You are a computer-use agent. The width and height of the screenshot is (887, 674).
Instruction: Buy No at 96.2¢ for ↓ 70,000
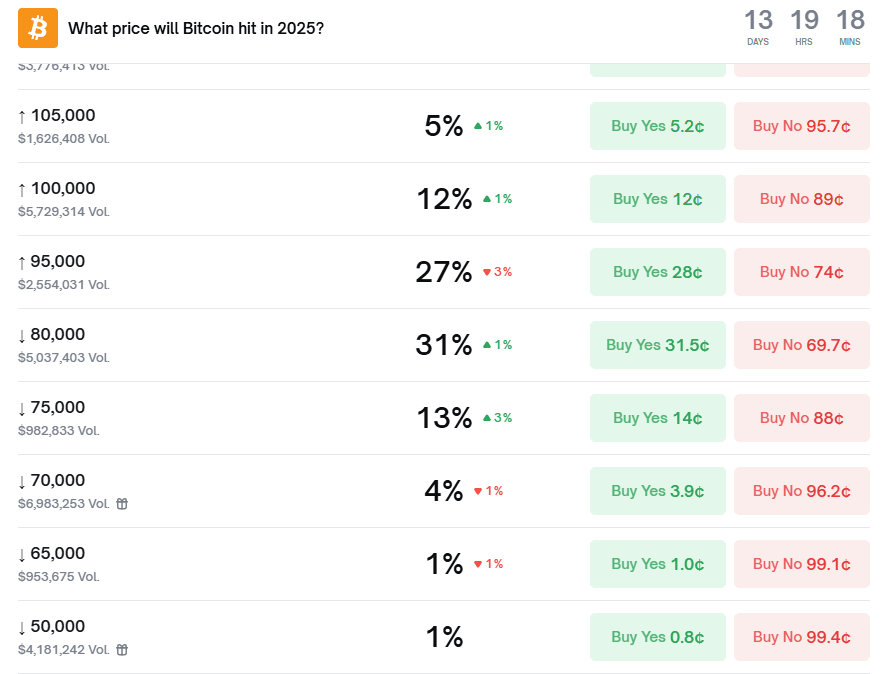tap(802, 491)
